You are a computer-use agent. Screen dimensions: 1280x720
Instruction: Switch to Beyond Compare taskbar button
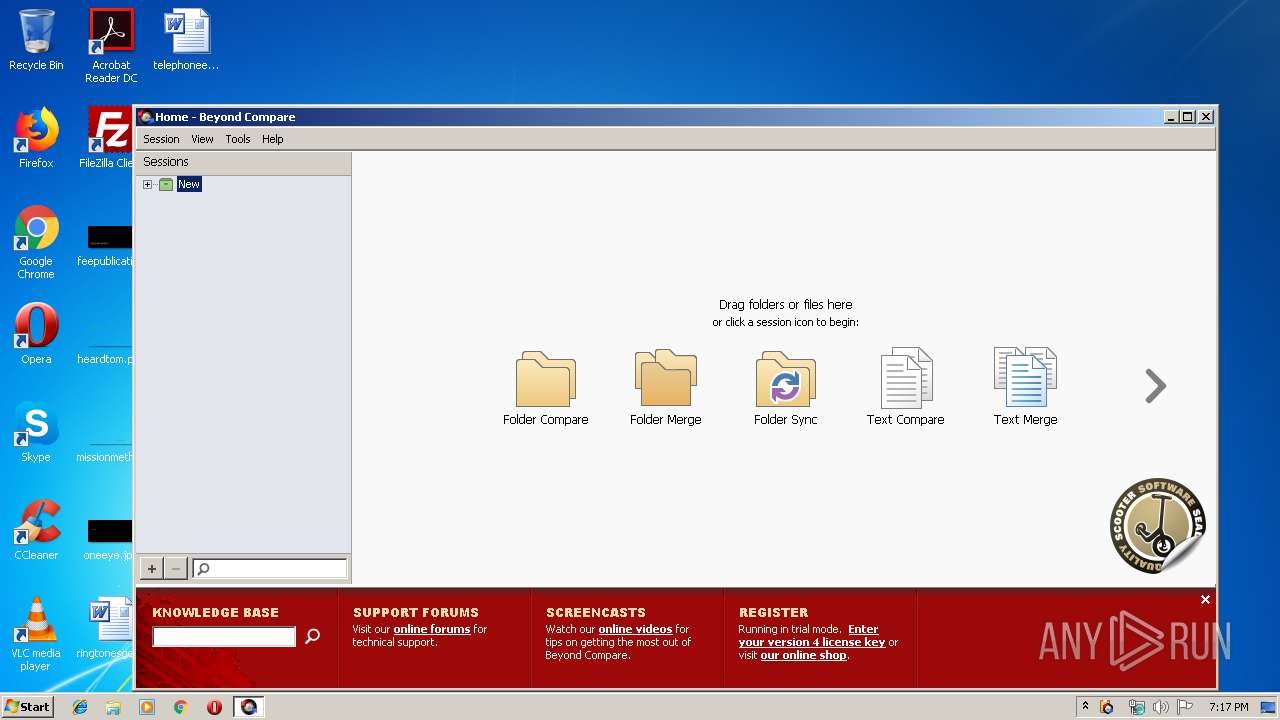[248, 707]
